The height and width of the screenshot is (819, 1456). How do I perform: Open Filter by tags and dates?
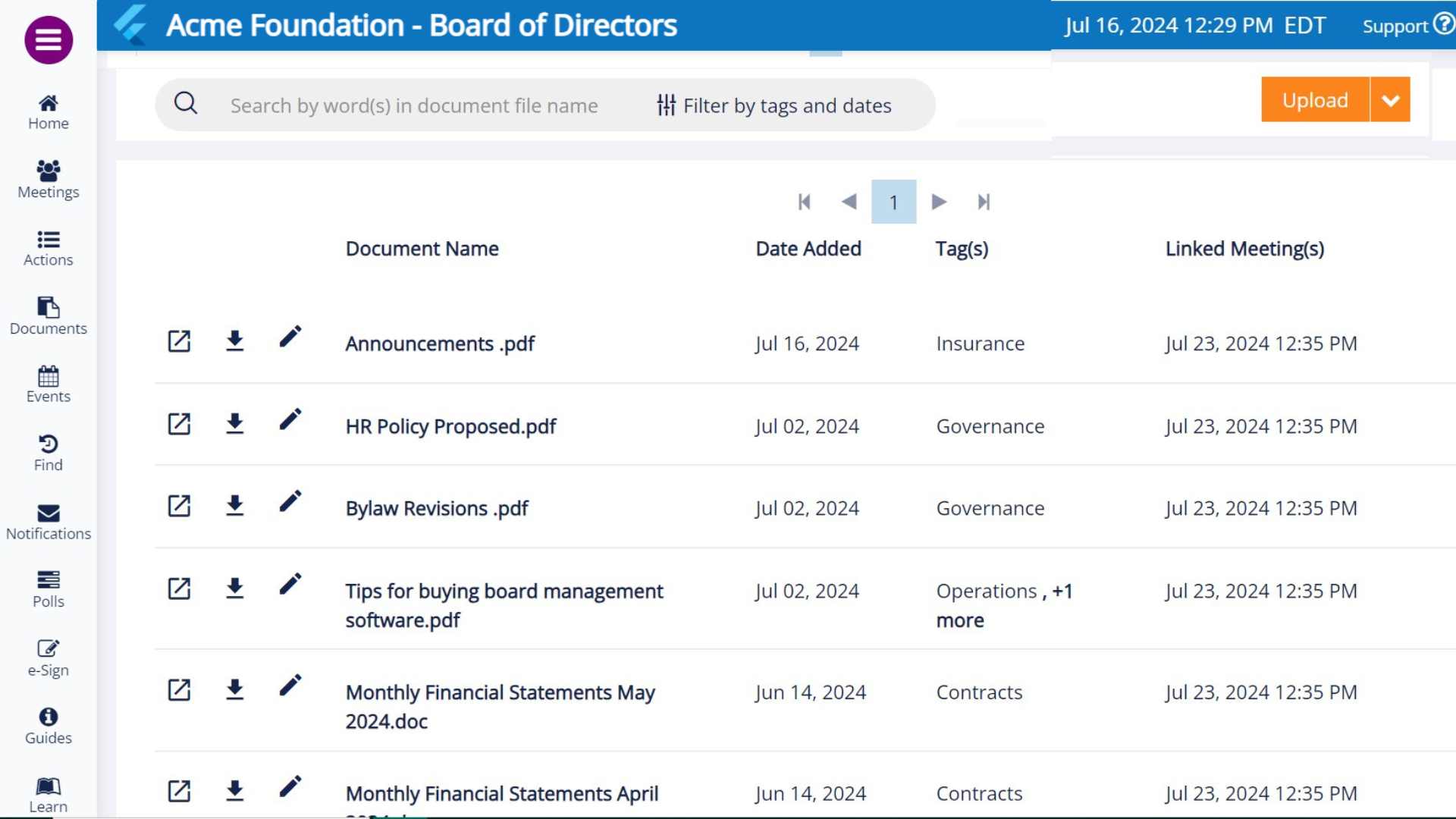pyautogui.click(x=773, y=105)
